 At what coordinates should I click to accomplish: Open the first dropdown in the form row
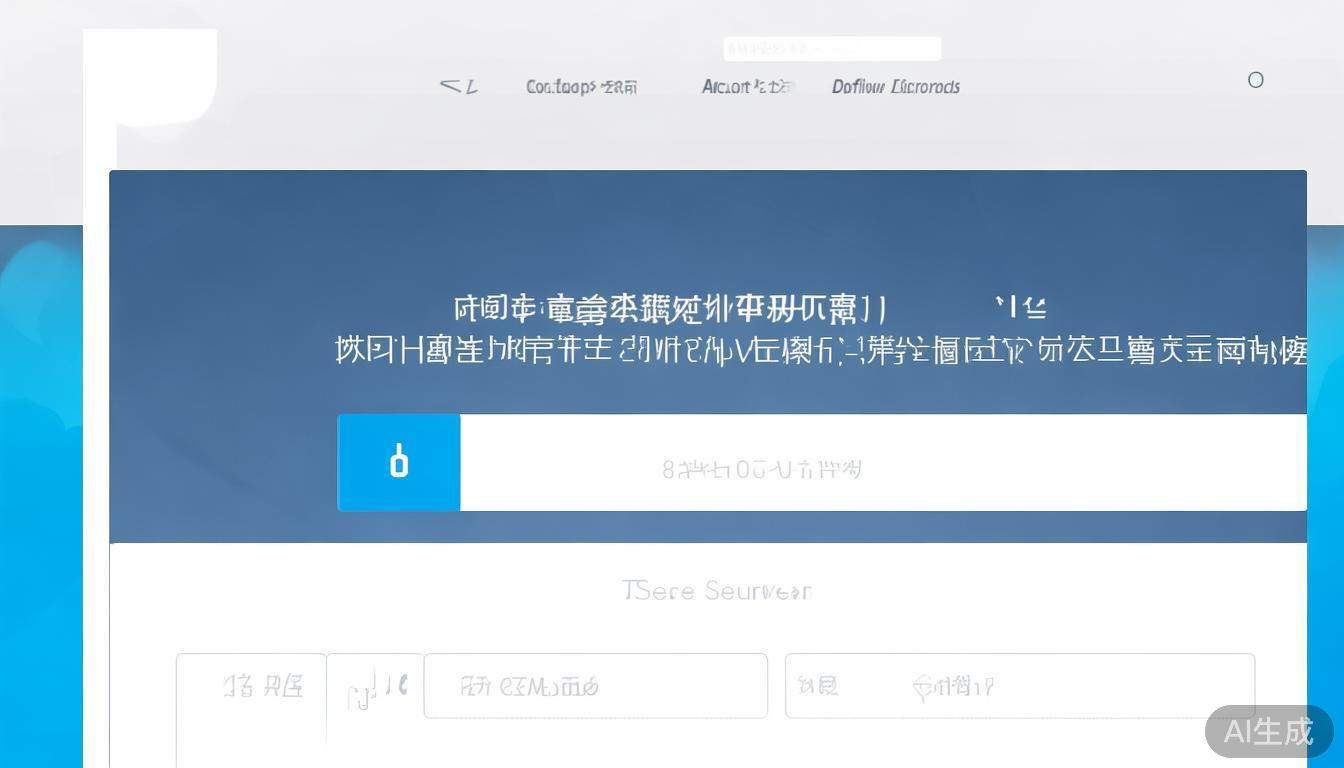coord(250,686)
